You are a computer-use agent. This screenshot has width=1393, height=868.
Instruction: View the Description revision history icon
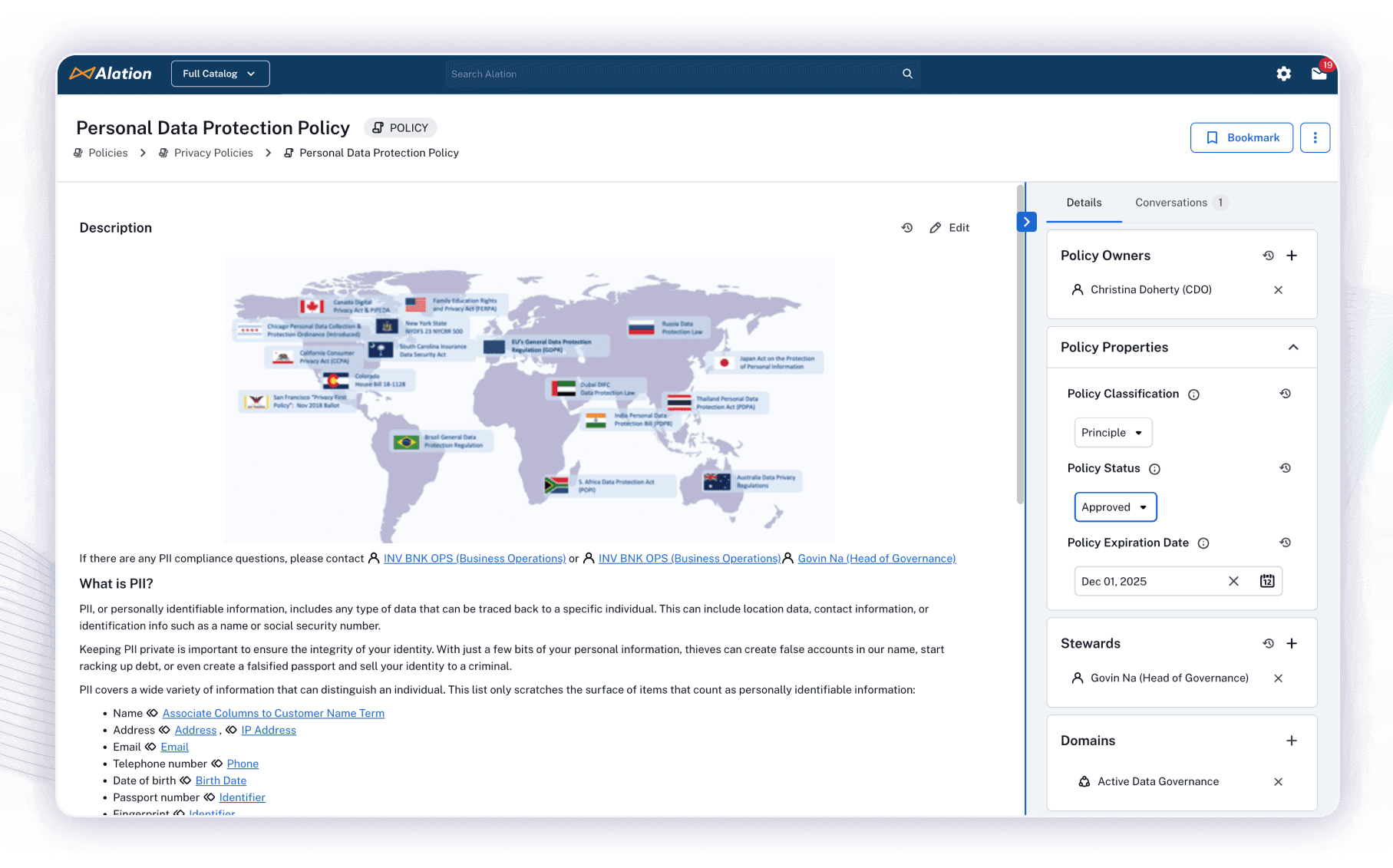907,227
